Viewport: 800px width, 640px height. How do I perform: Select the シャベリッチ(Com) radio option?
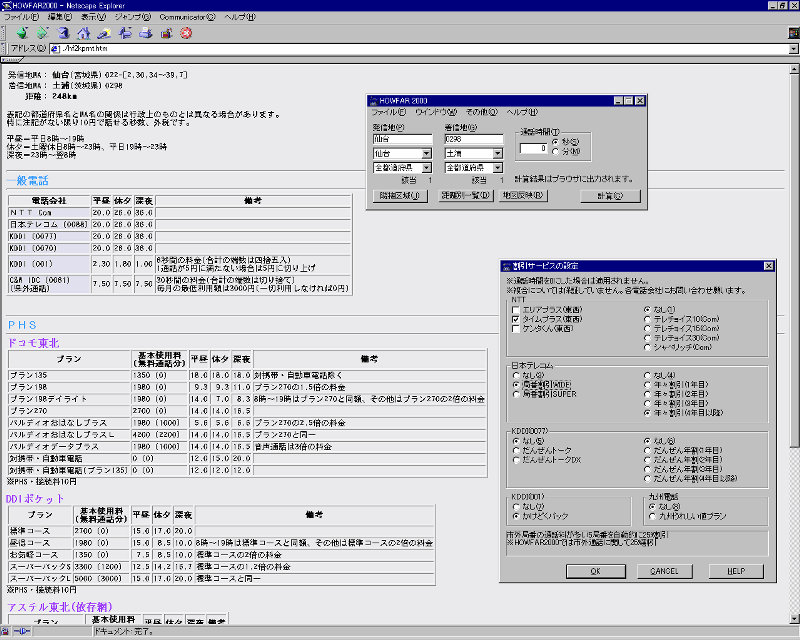[647, 347]
